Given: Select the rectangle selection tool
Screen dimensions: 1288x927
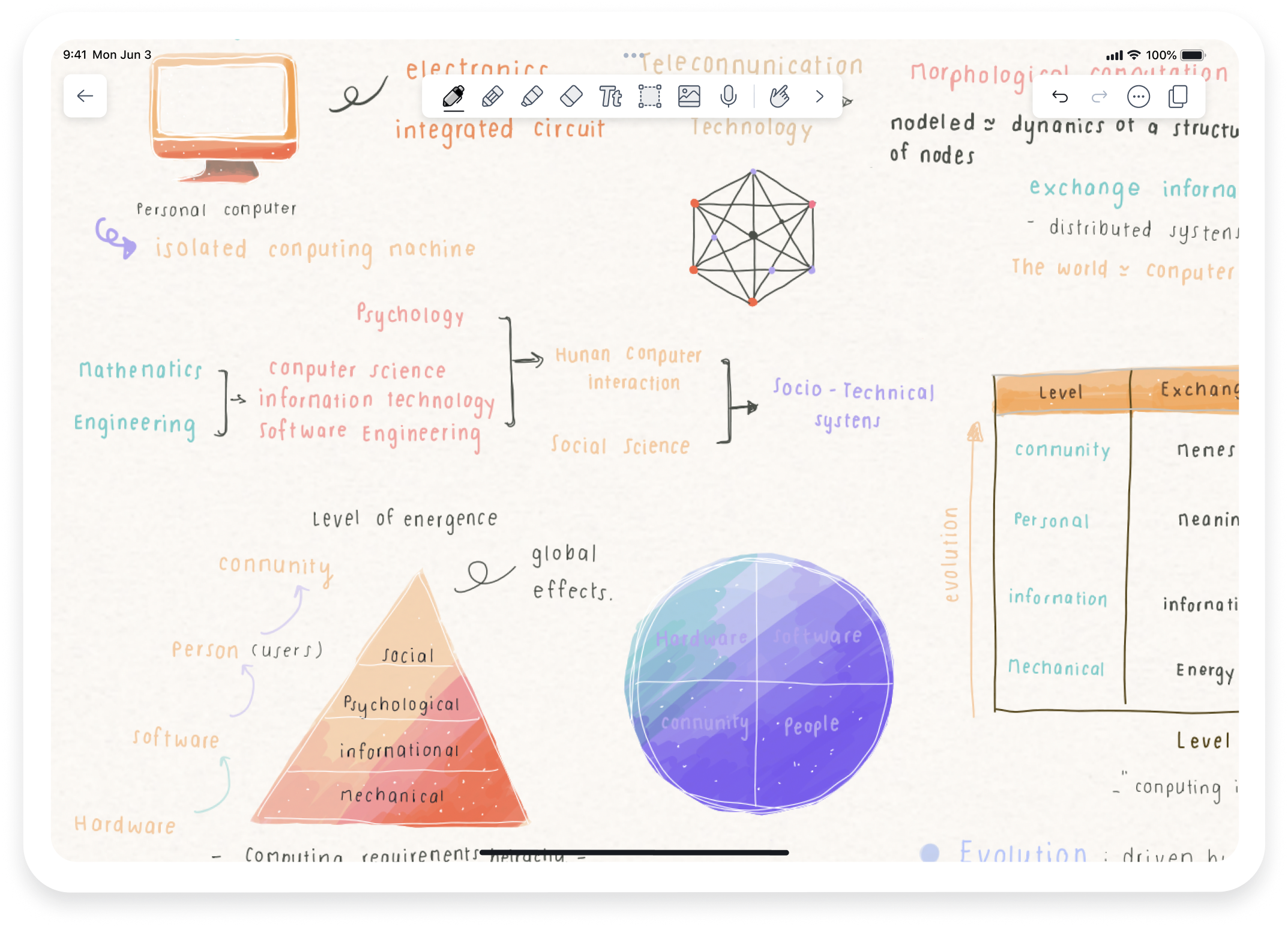Looking at the screenshot, I should 648,95.
